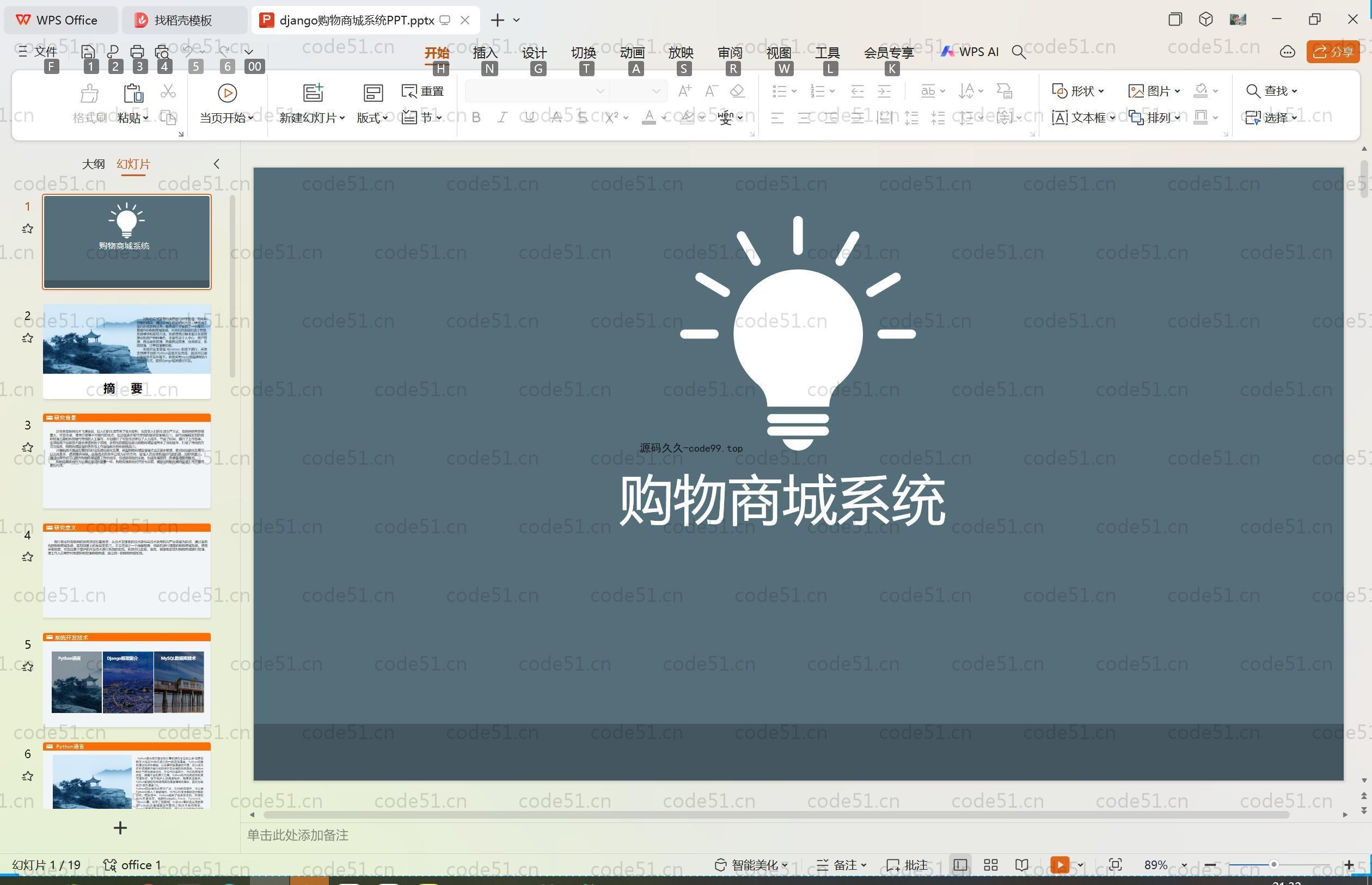Toggle Strikethrough formatting
Screen dimensions: 1372x885
tap(556, 118)
